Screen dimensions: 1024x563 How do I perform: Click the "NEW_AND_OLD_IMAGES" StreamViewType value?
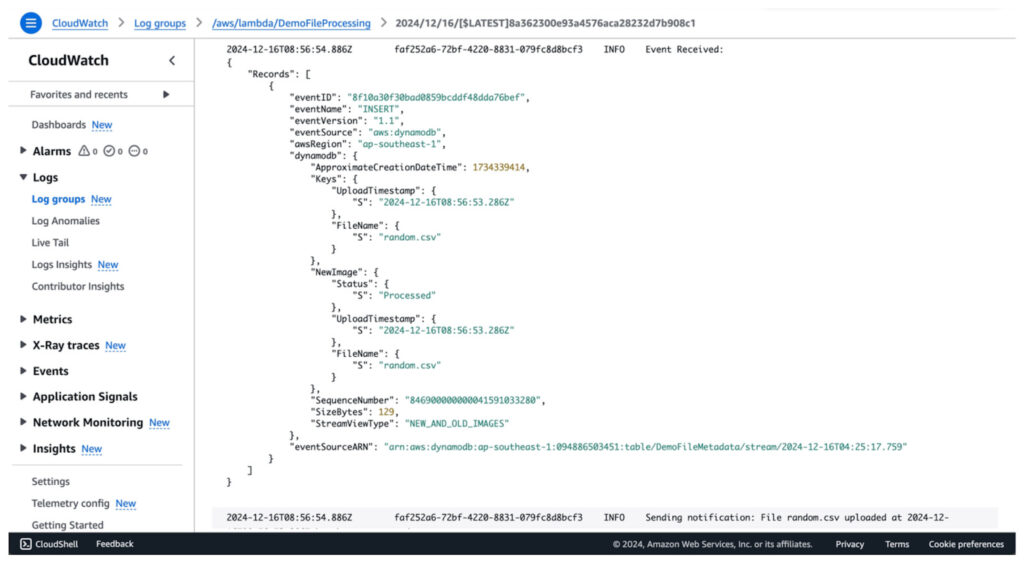(x=456, y=424)
